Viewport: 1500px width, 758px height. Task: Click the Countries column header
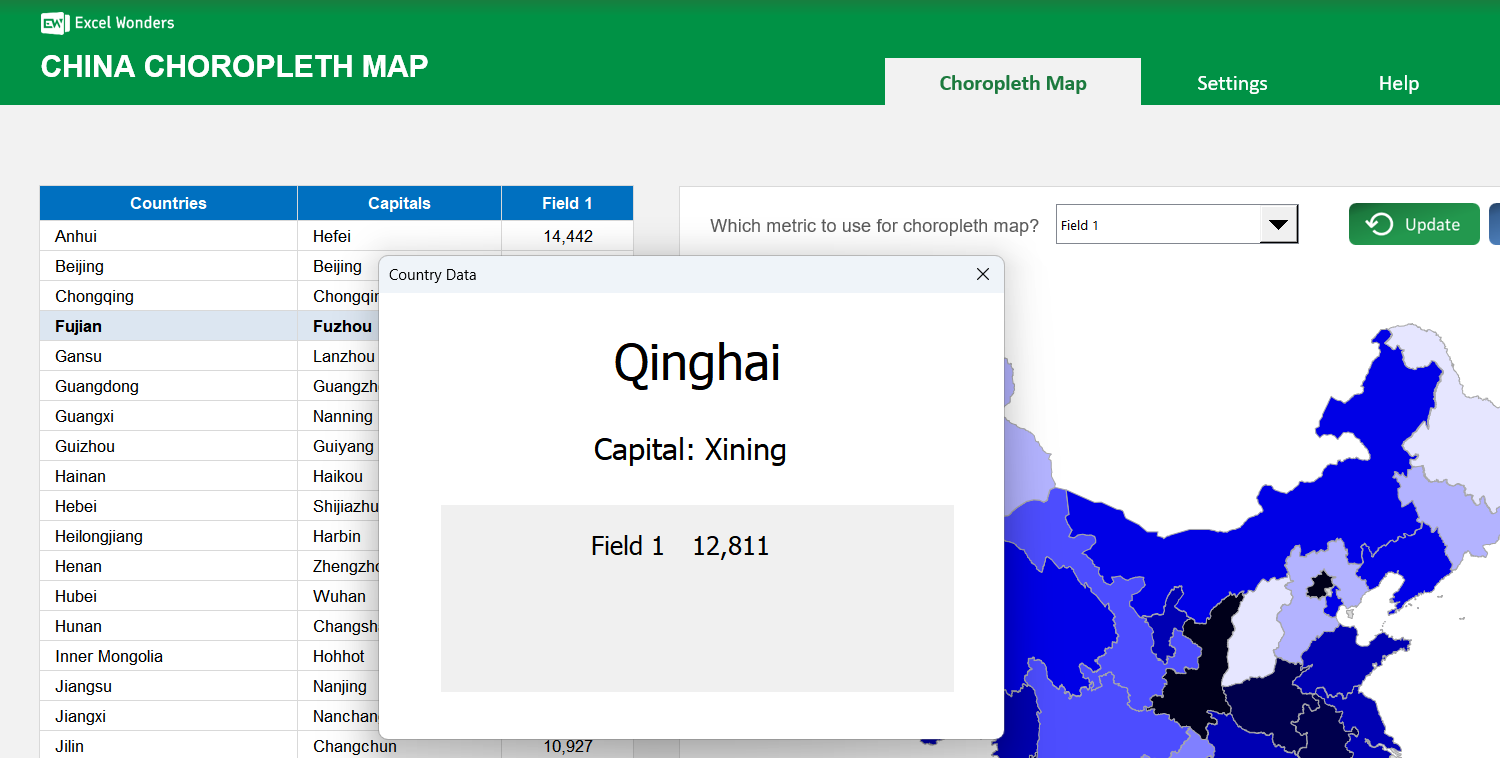pyautogui.click(x=167, y=203)
